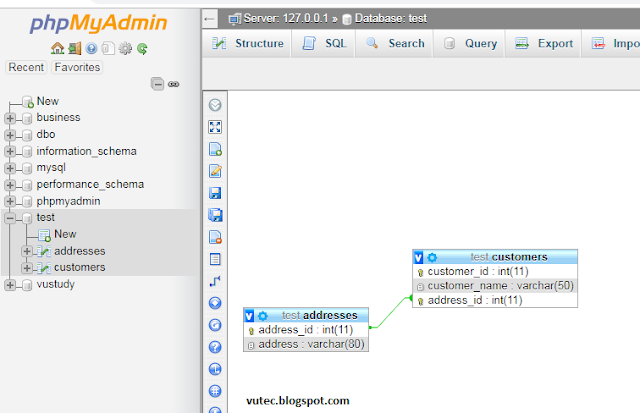640x413 pixels.
Task: Select customer_name : varchar(50) field
Action: coord(495,286)
